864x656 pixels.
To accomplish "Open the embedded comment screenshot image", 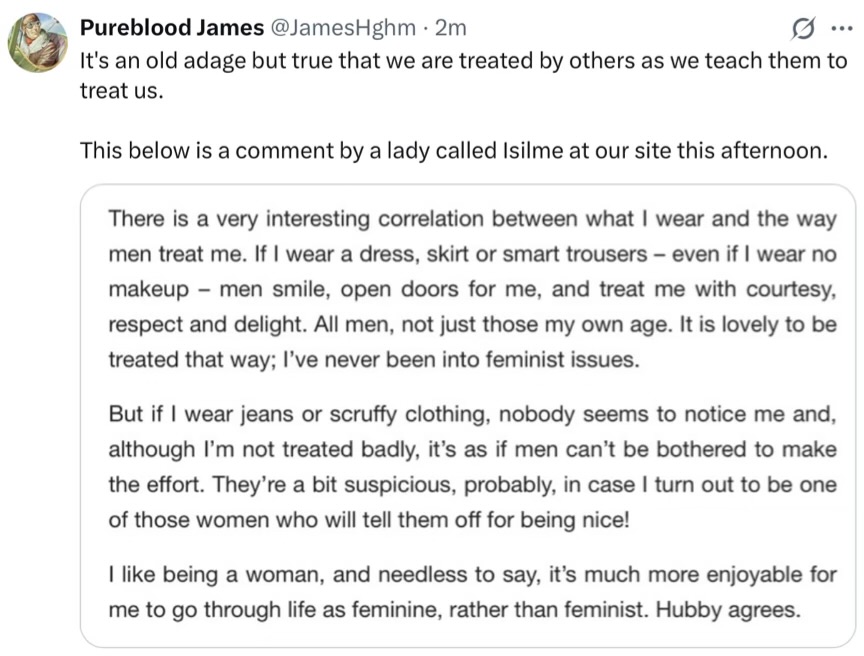I will [468, 416].
